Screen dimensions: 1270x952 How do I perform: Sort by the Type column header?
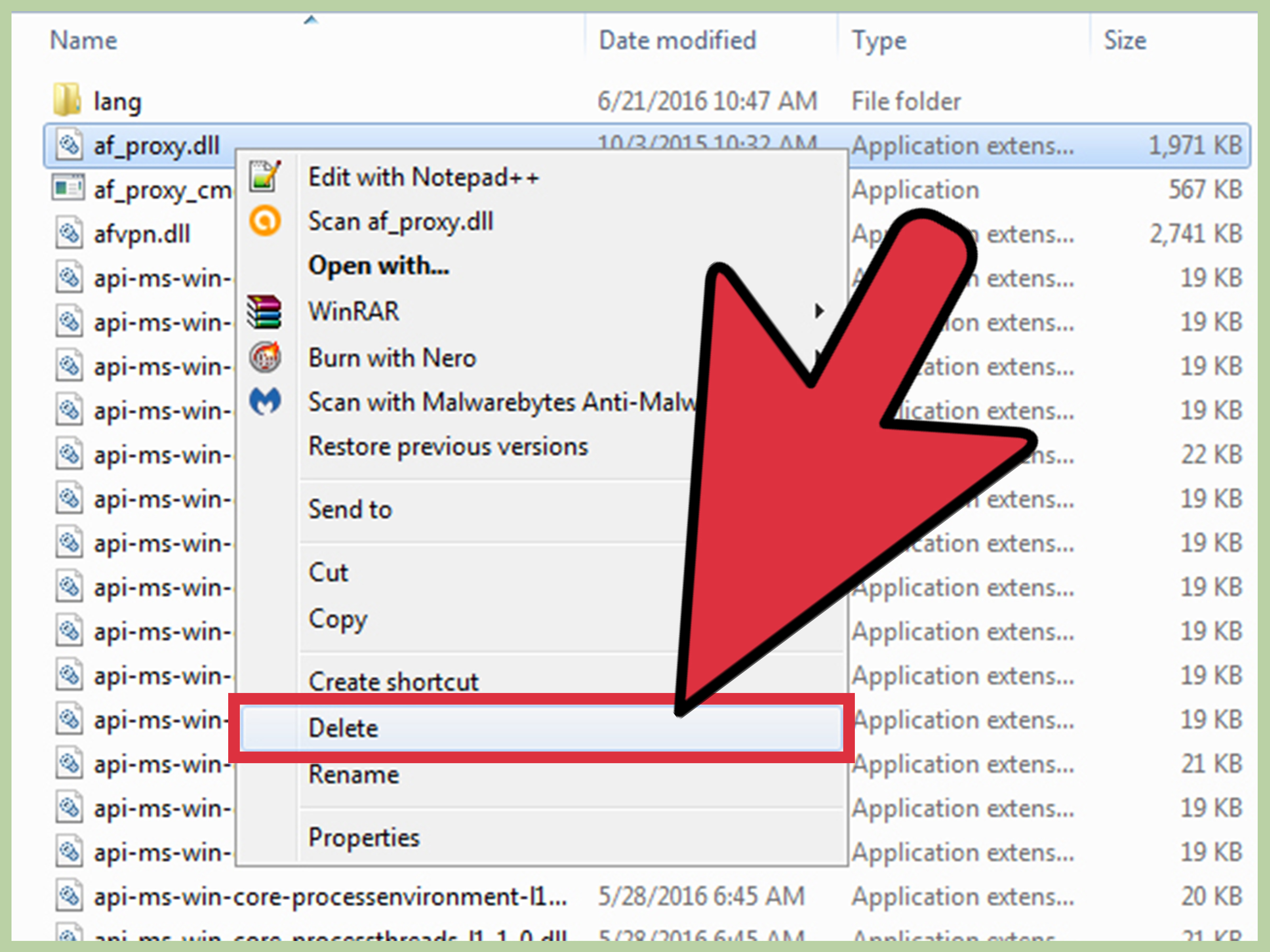[878, 41]
